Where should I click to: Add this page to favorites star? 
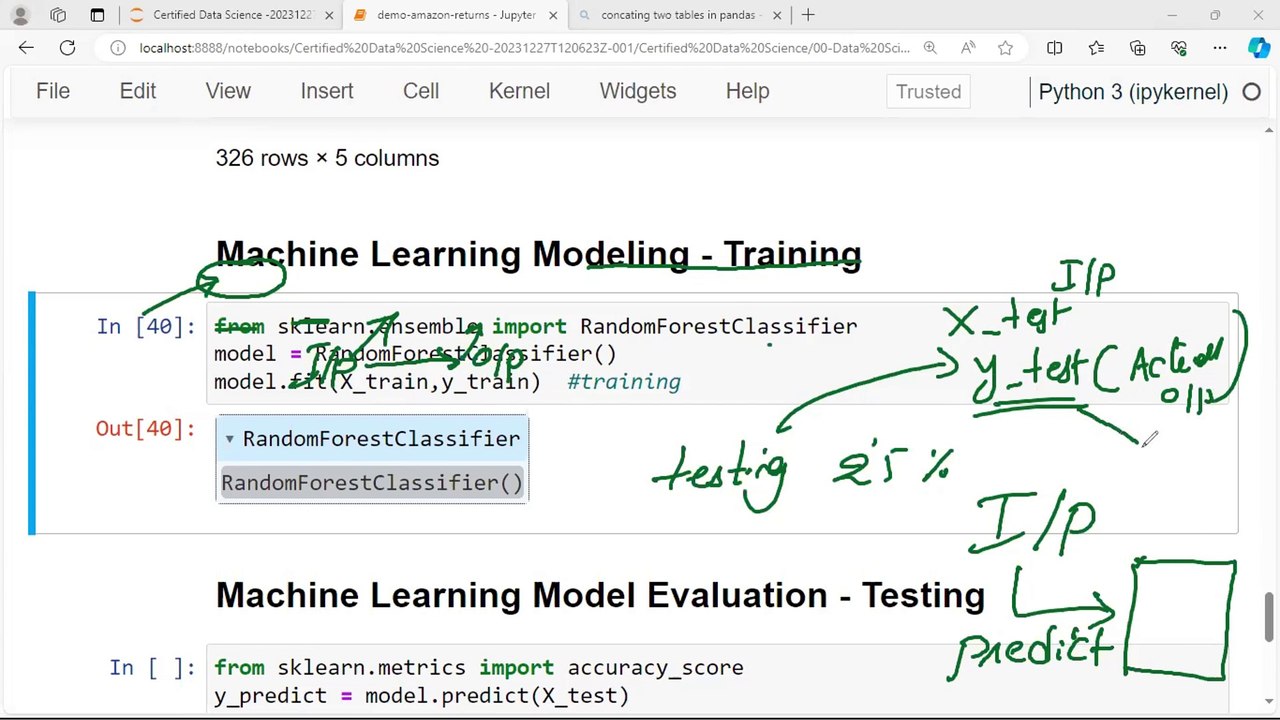click(1005, 48)
